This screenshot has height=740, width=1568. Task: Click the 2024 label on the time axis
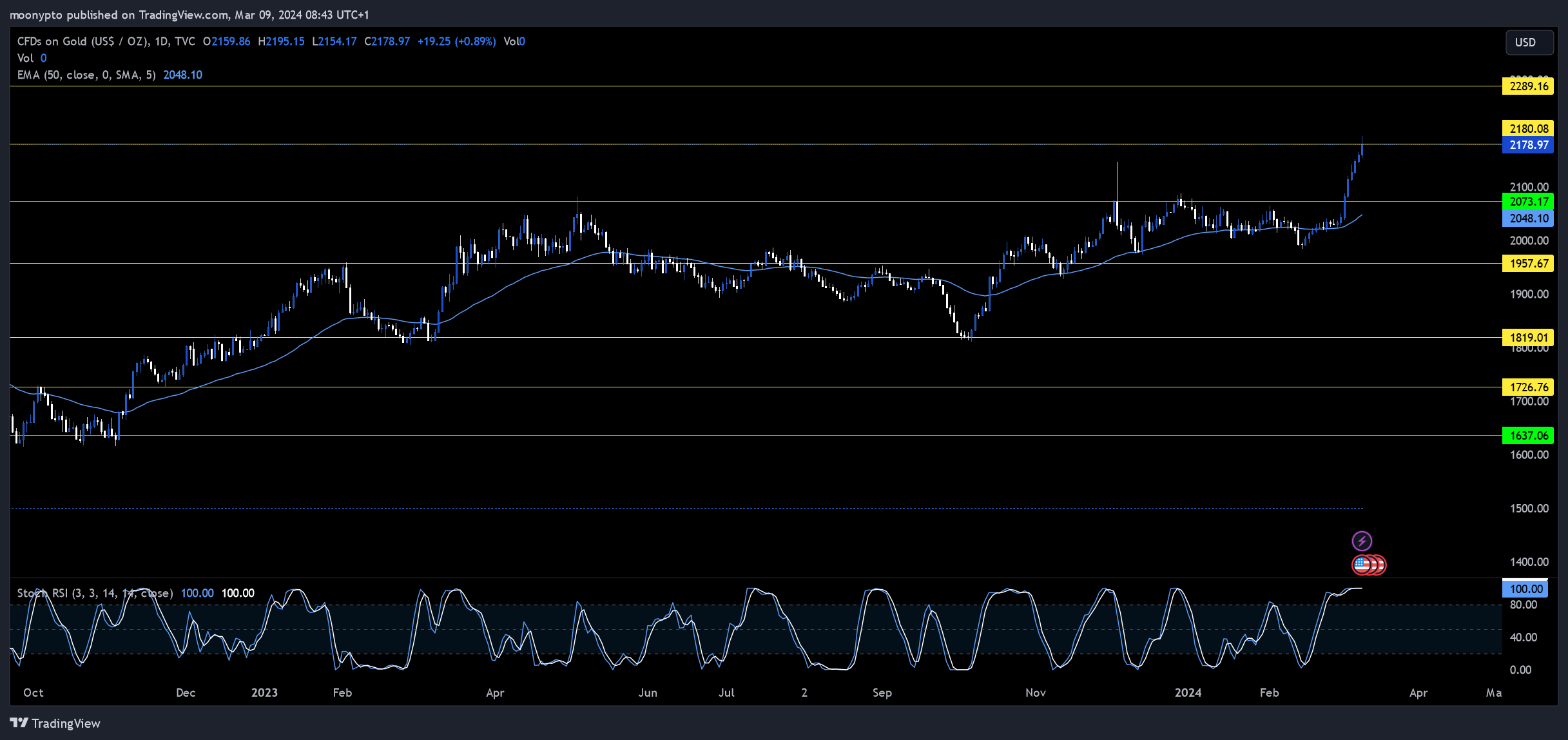click(1188, 693)
